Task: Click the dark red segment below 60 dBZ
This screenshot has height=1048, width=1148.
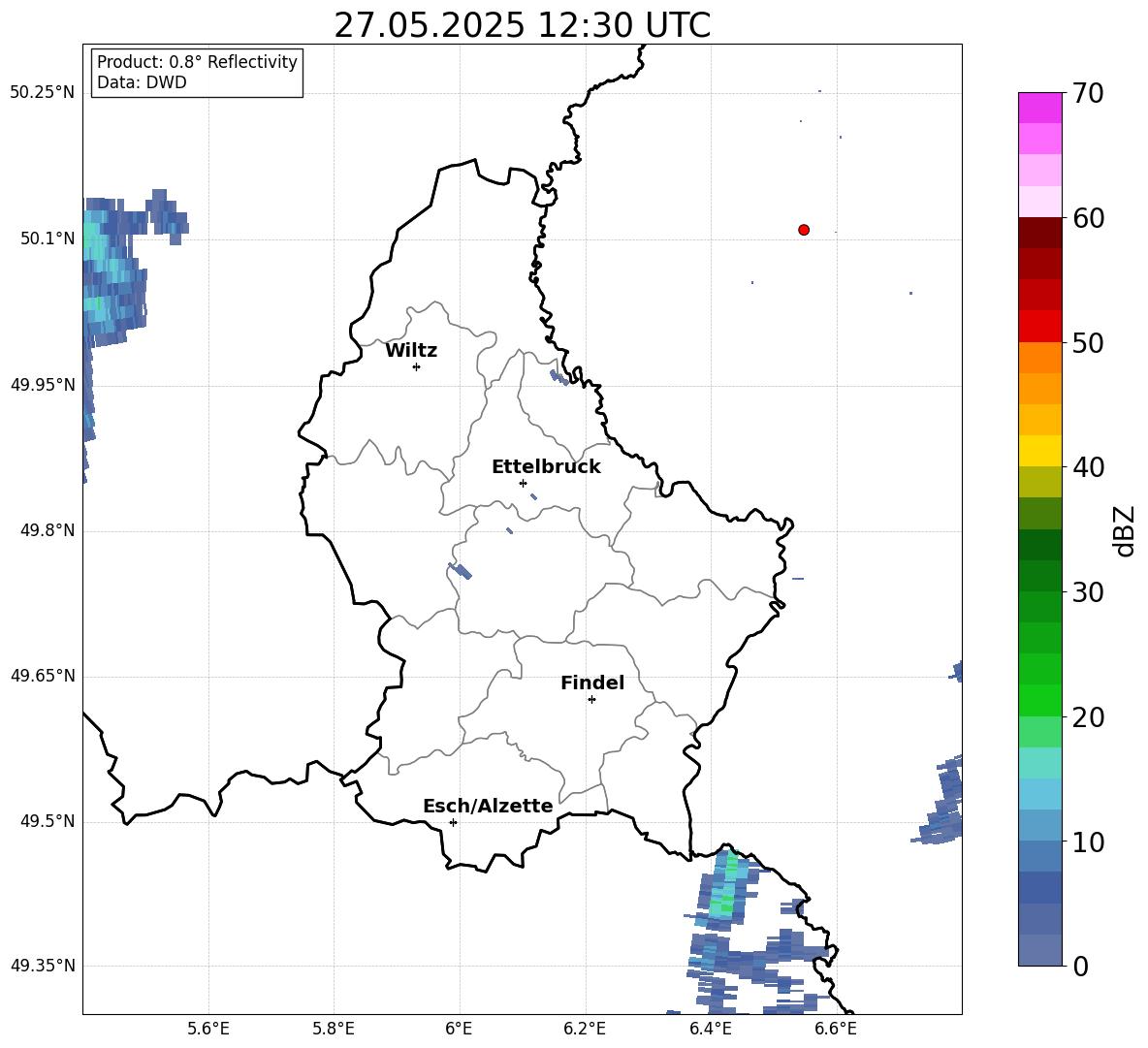Action: coord(1039,232)
